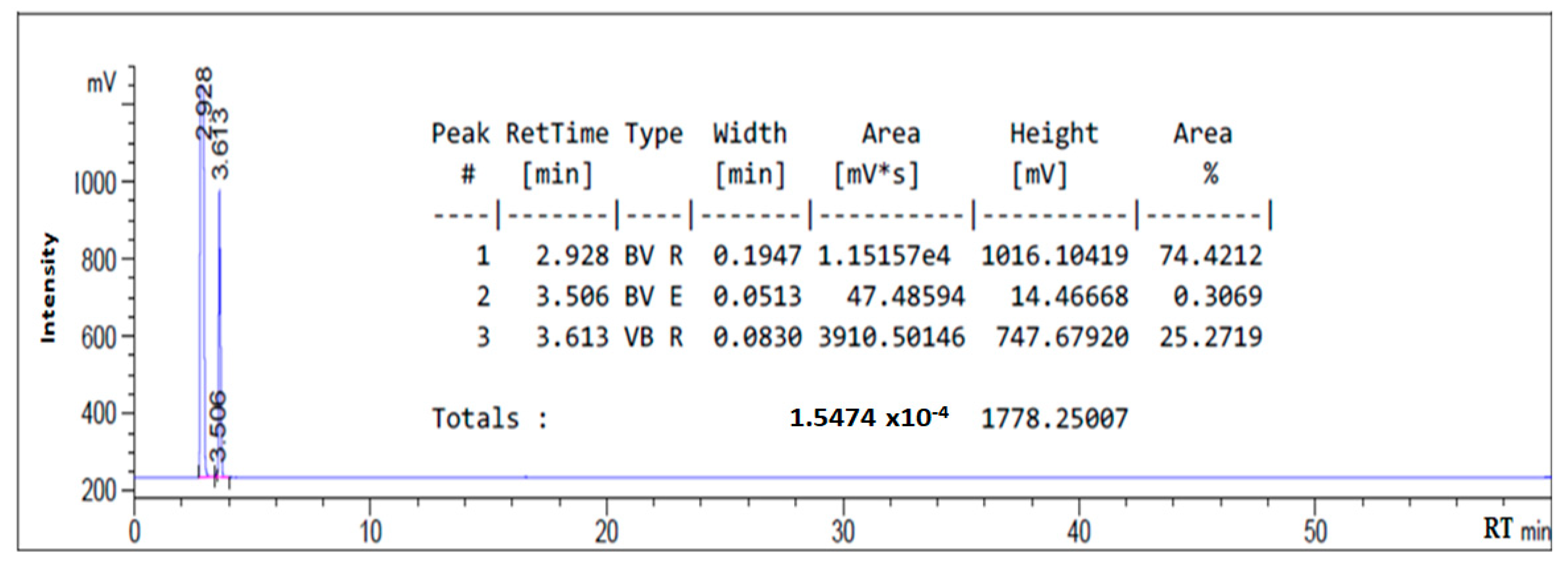Click the 1000 tick on intensity axis
Image resolution: width=1568 pixels, height=572 pixels.
[95, 183]
